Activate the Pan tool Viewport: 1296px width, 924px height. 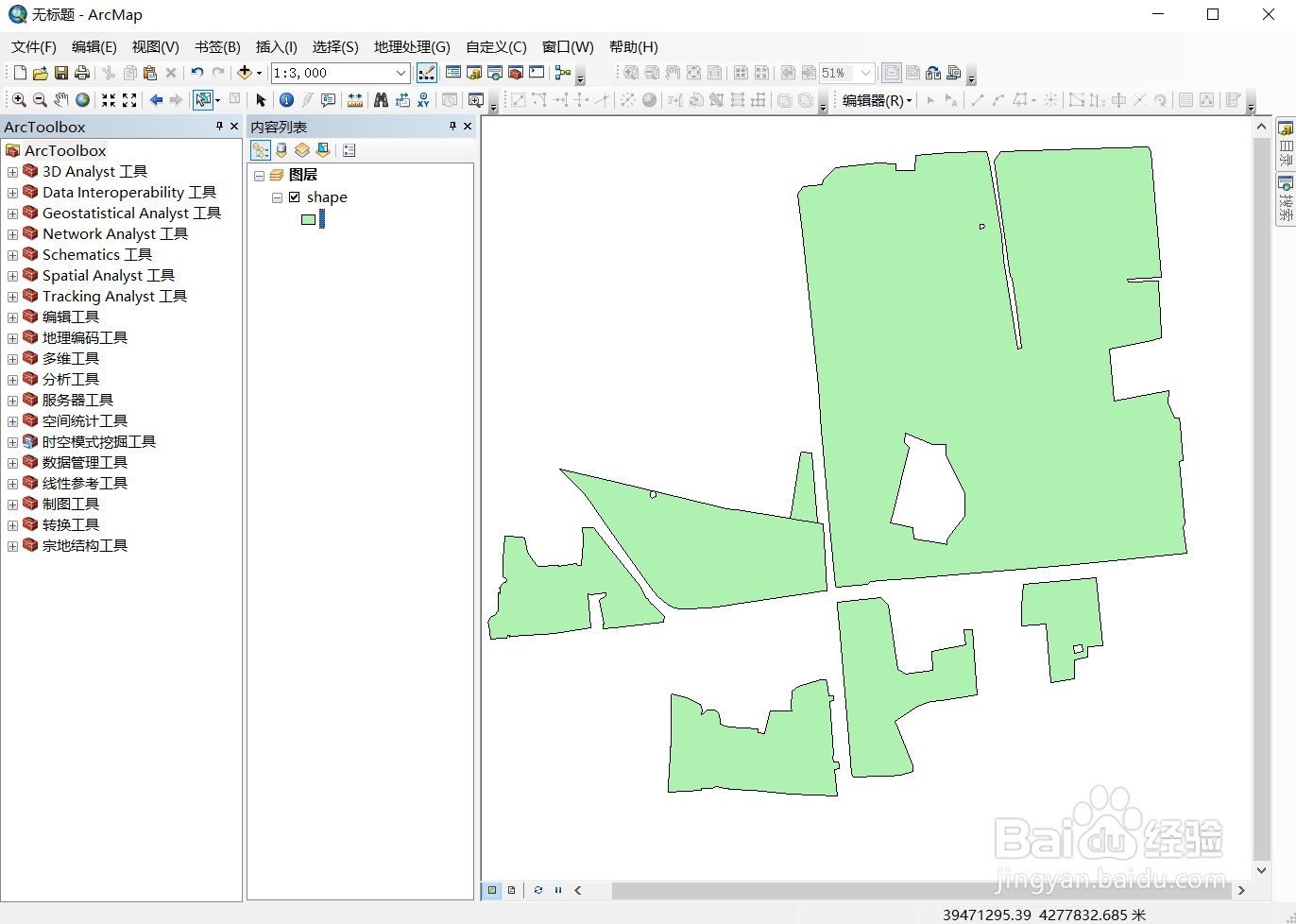[60, 99]
